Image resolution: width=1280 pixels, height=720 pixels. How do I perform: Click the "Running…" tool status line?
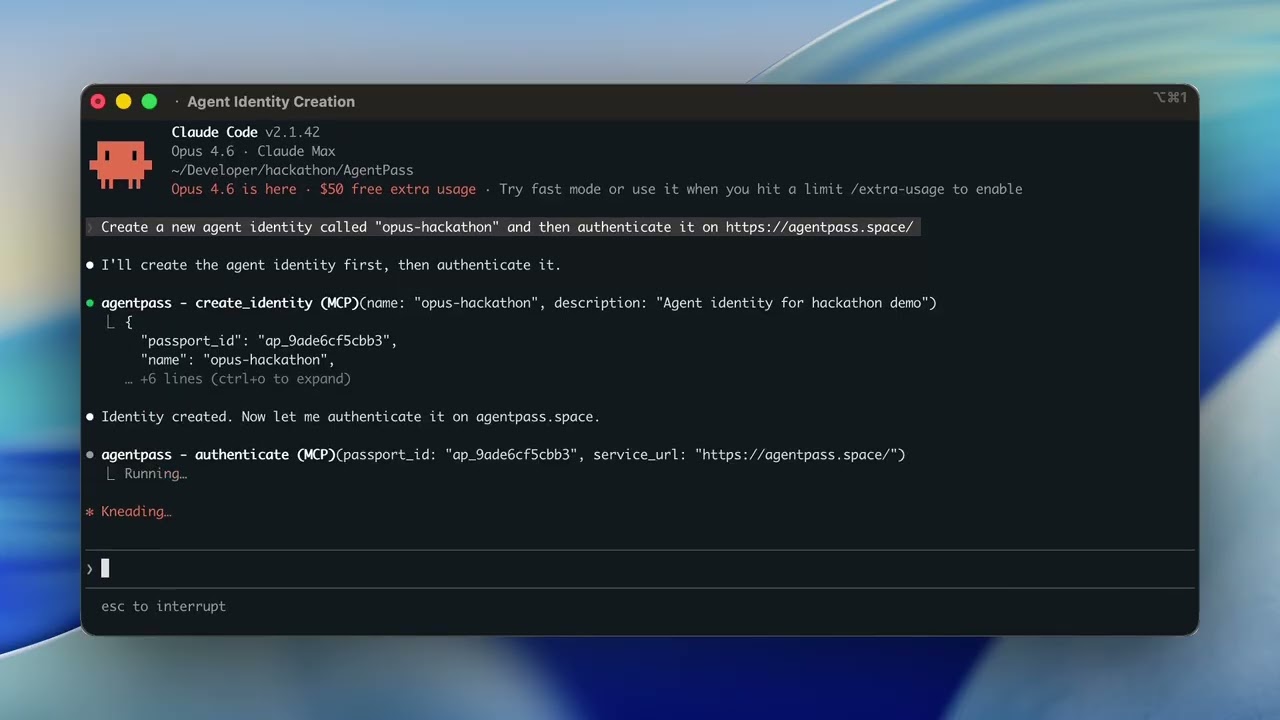pos(155,474)
